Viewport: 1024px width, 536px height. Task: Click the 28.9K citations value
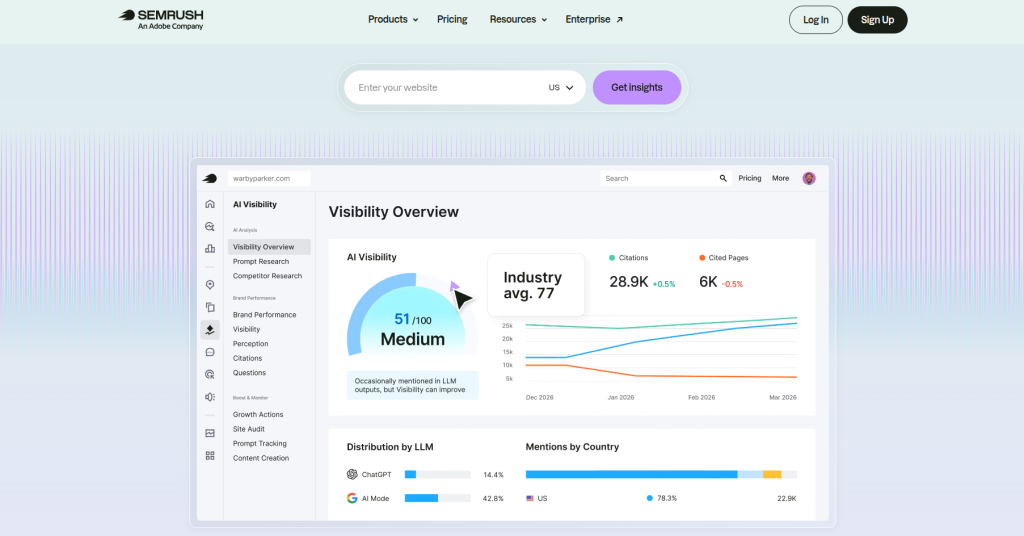[628, 282]
